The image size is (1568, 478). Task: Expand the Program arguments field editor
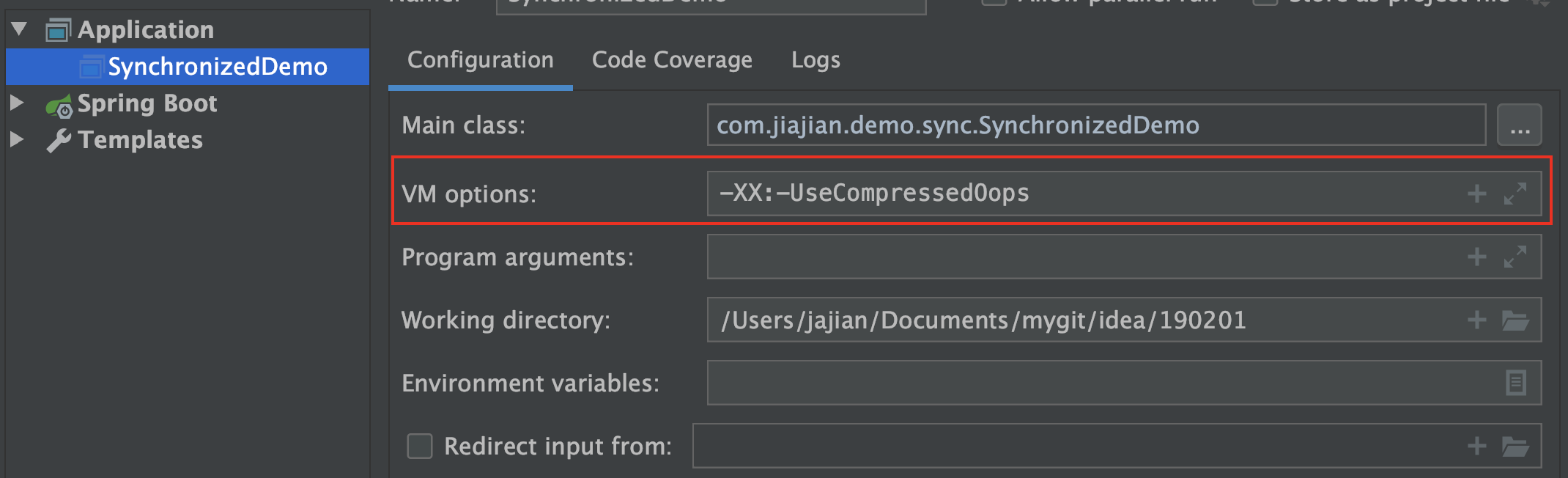coord(1515,257)
